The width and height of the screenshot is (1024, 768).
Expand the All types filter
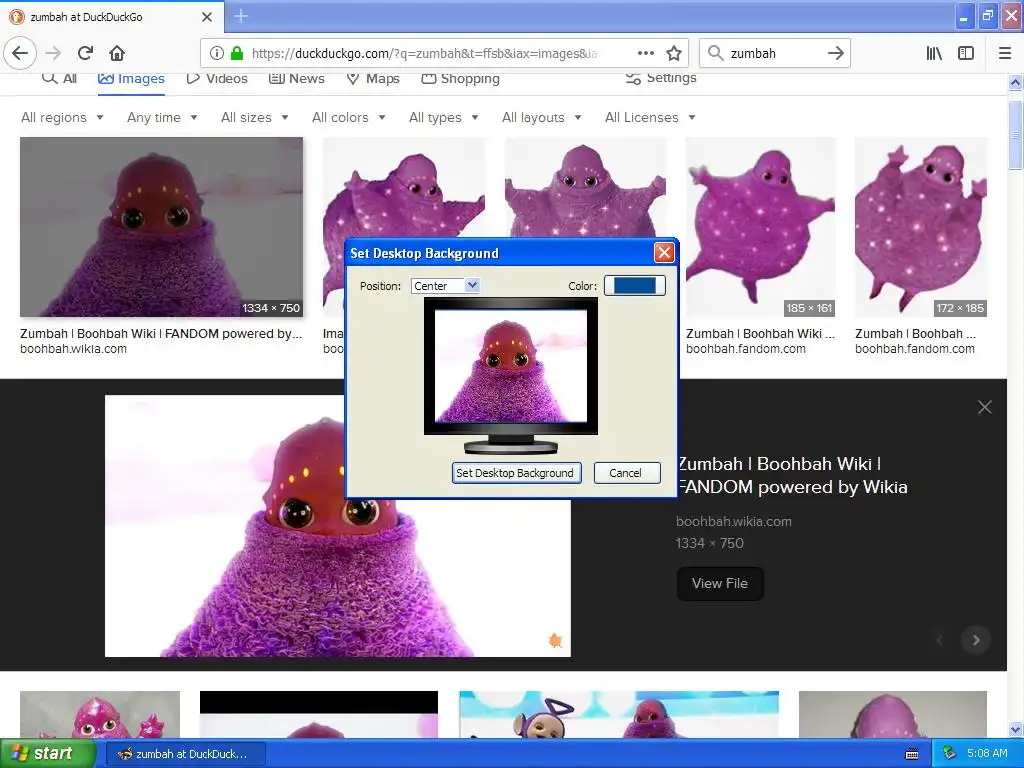pos(443,118)
